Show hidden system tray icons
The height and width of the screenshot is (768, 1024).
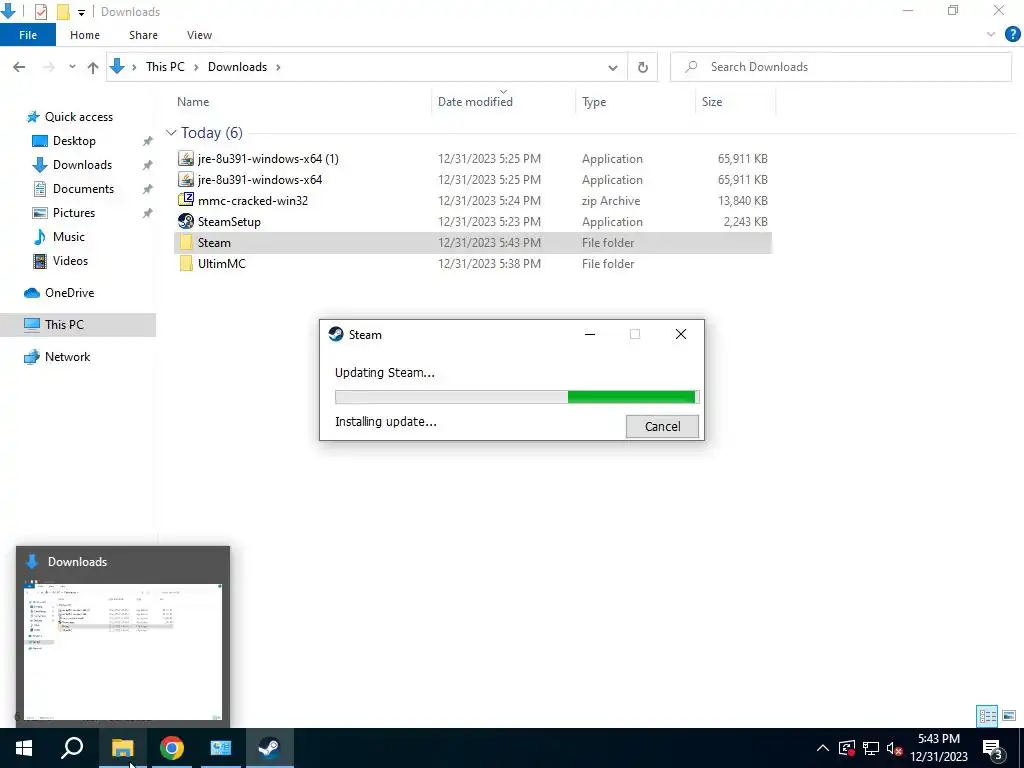click(823, 748)
